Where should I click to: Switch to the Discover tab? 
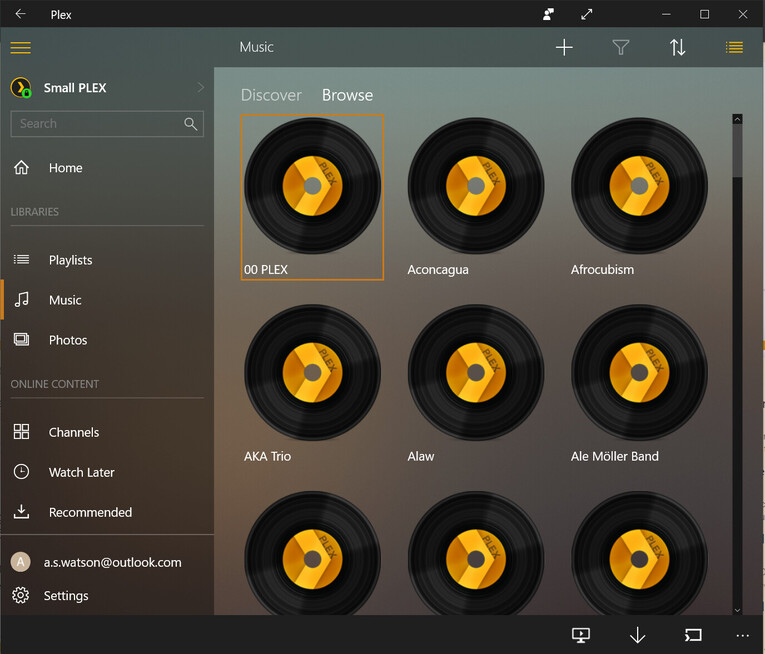(x=271, y=95)
